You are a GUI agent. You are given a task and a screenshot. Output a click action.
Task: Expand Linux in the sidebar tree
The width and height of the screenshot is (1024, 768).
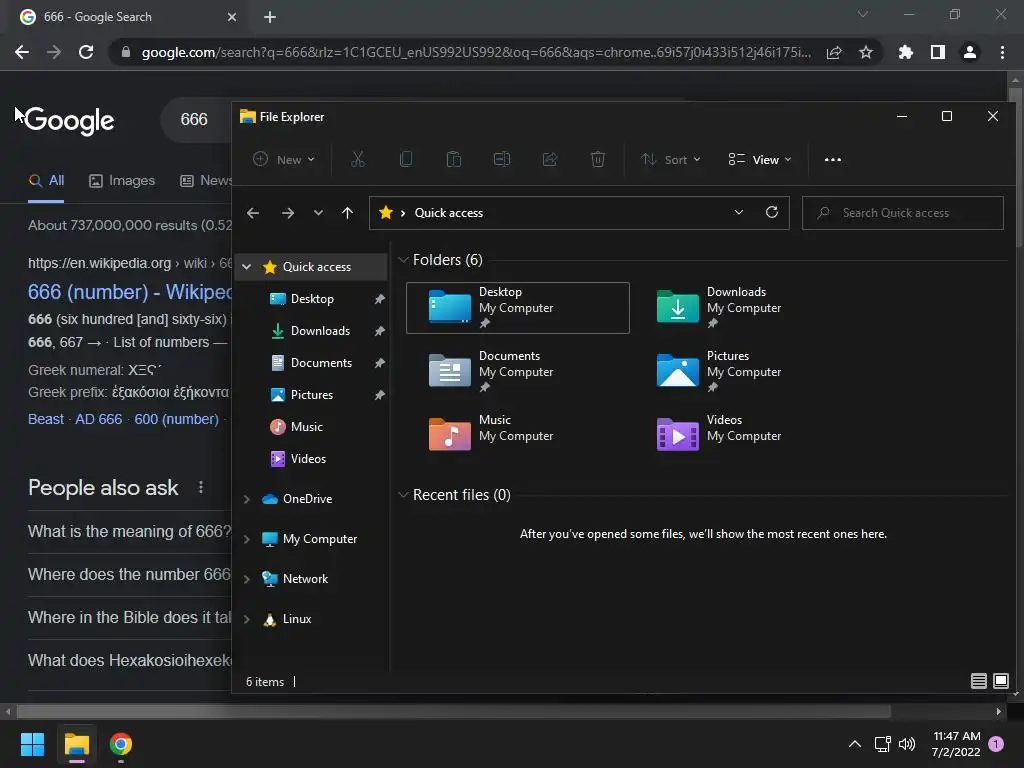247,619
